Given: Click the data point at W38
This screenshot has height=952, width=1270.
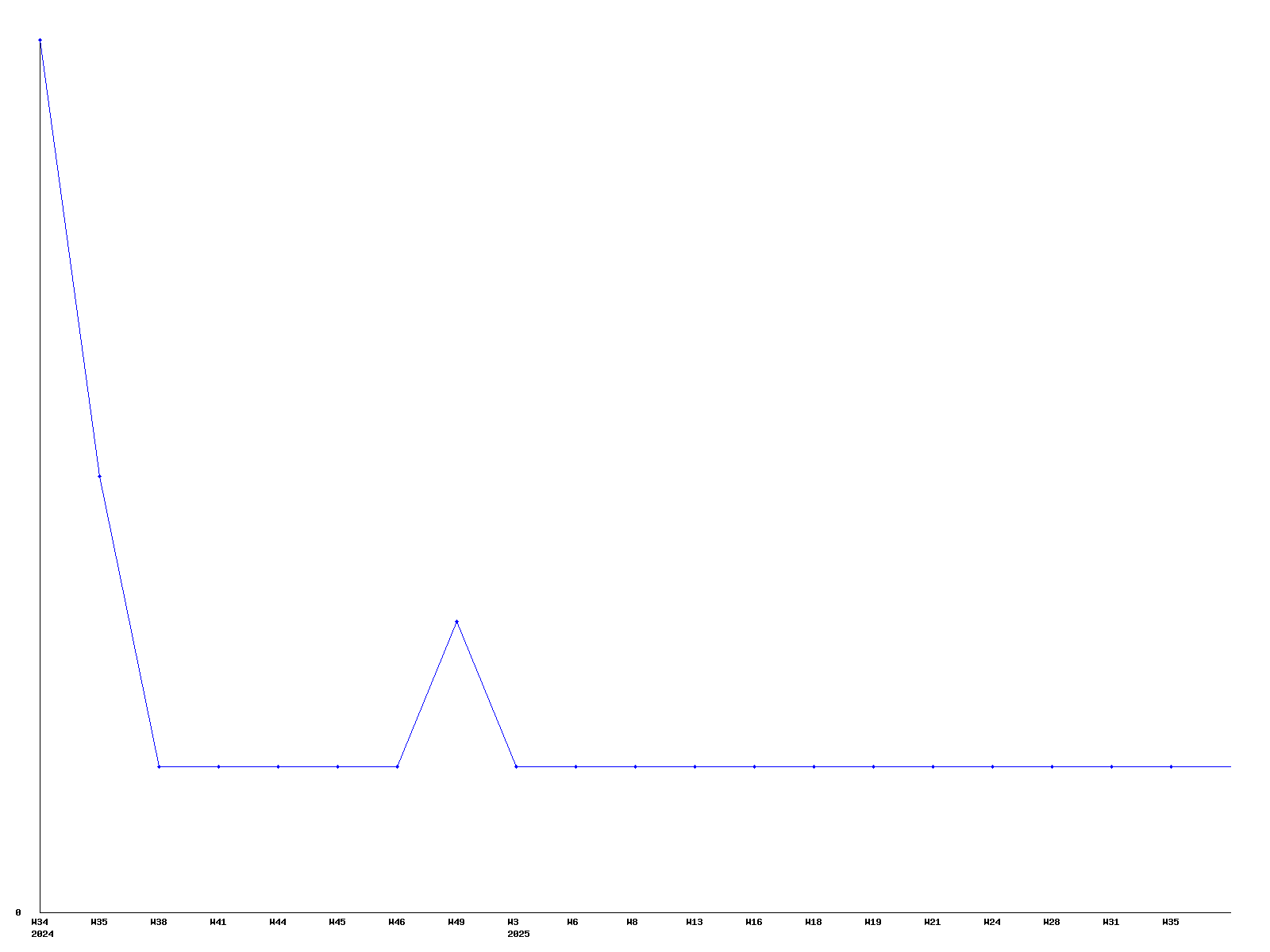Looking at the screenshot, I should pos(159,766).
